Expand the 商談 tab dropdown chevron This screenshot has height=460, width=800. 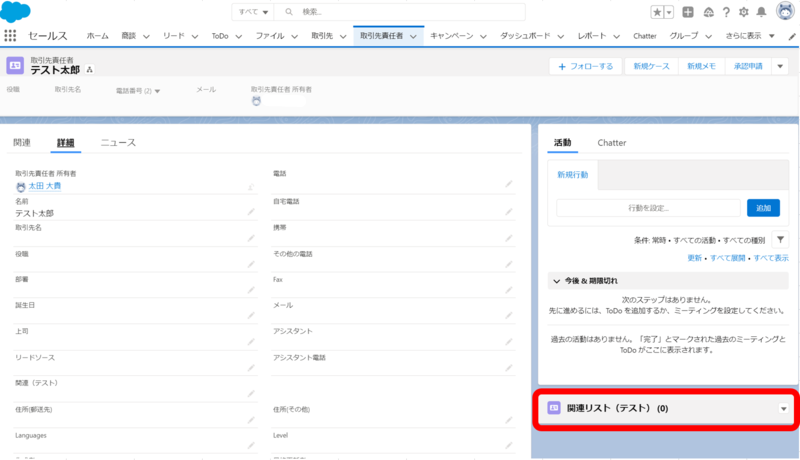[146, 36]
